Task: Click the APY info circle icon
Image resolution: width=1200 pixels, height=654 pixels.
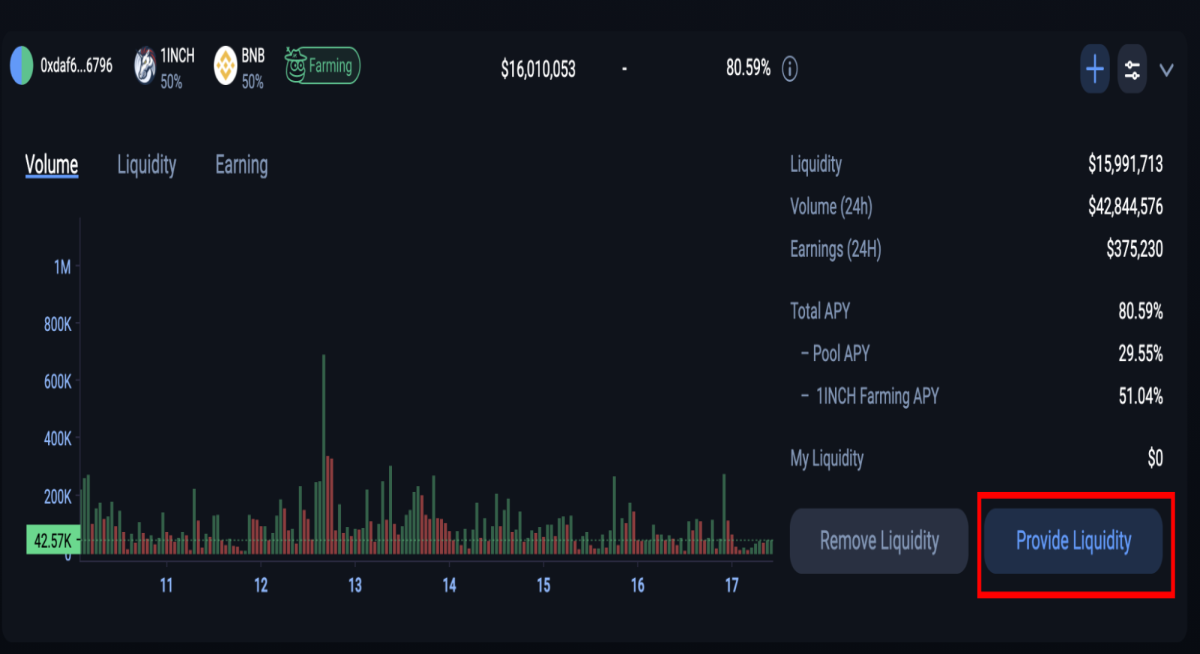Action: pyautogui.click(x=790, y=69)
